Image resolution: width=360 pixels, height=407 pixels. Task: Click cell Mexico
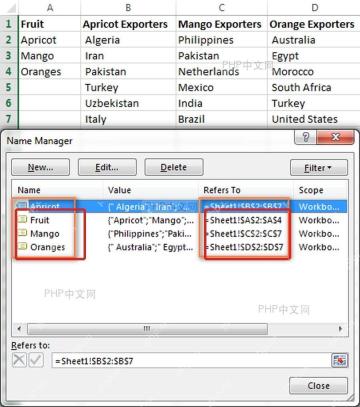(222, 87)
